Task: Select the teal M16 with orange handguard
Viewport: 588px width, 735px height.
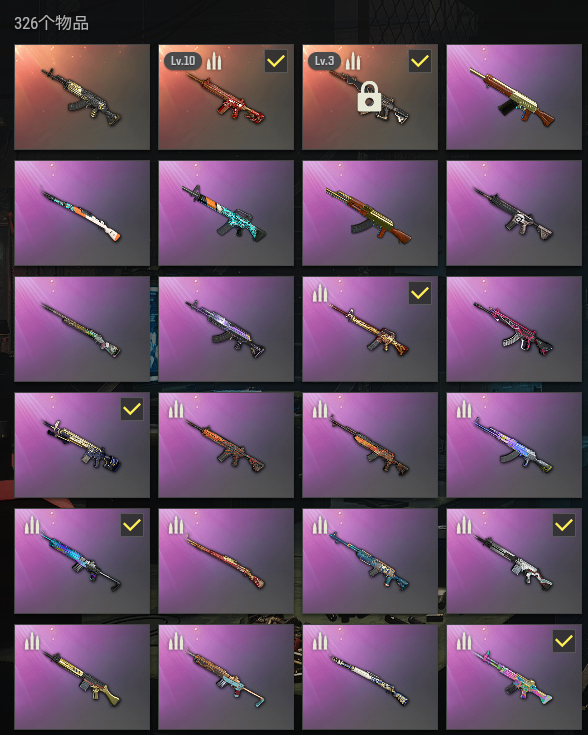Action: click(226, 213)
